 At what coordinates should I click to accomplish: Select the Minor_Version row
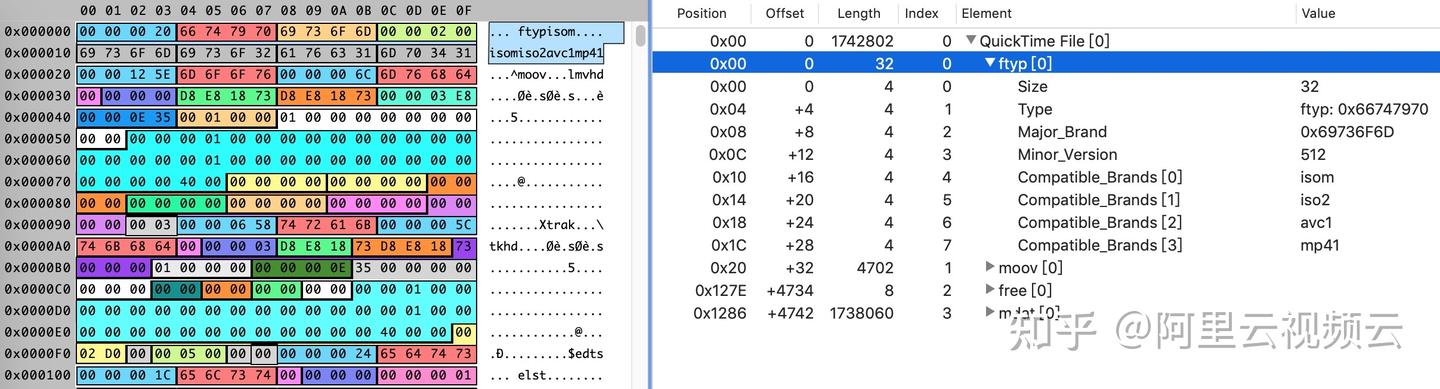(x=1045, y=154)
